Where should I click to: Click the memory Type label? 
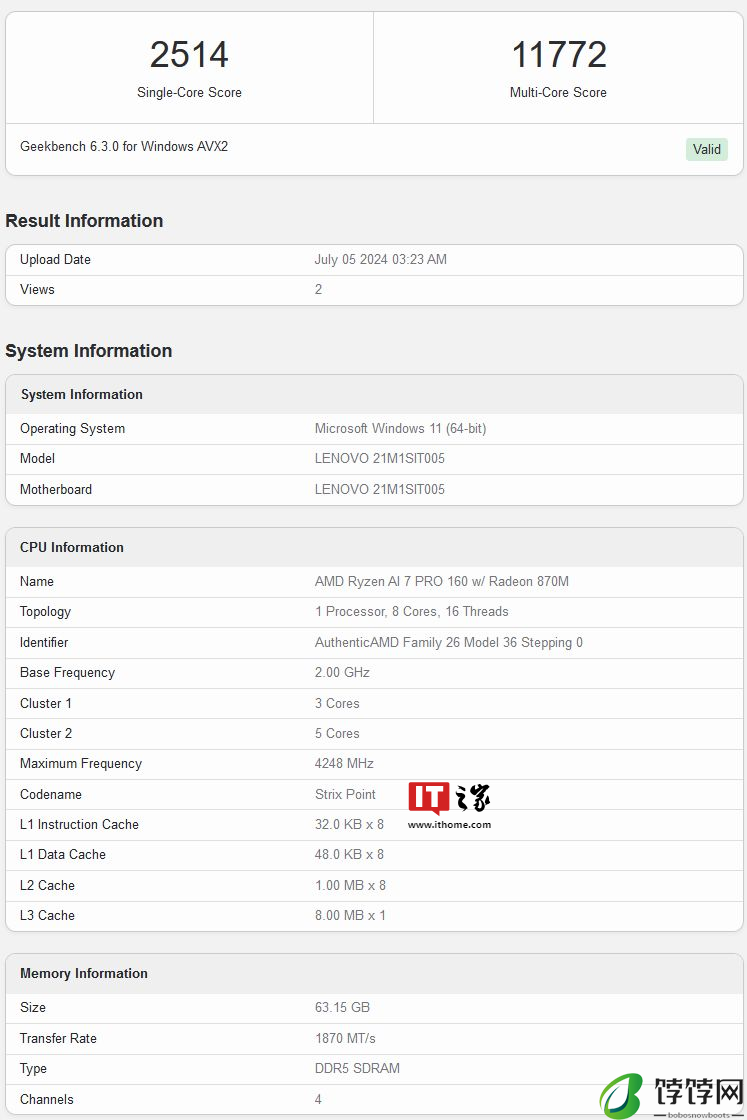point(33,1069)
